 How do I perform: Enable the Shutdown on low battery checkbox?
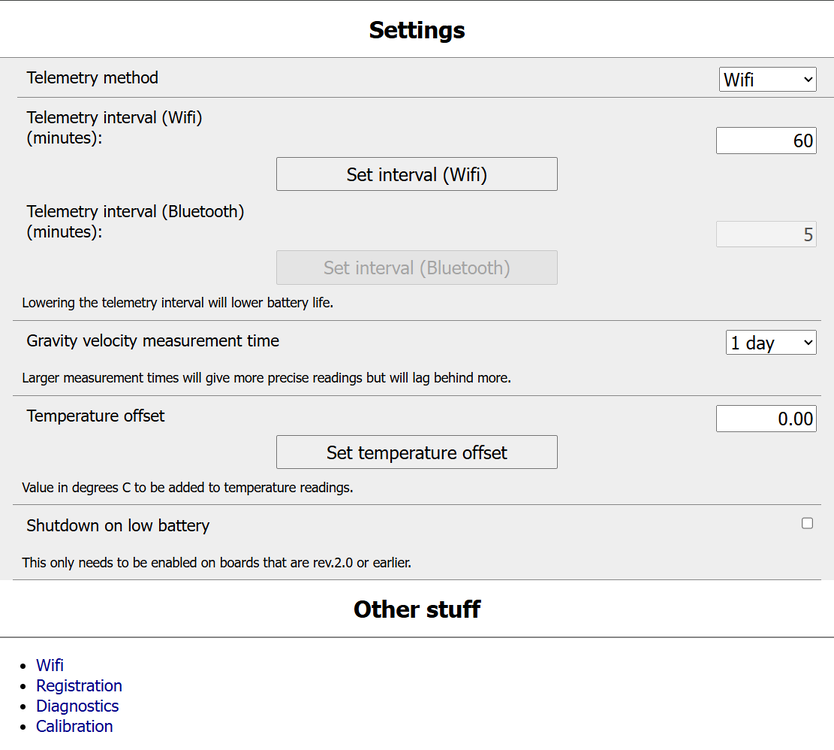807,523
